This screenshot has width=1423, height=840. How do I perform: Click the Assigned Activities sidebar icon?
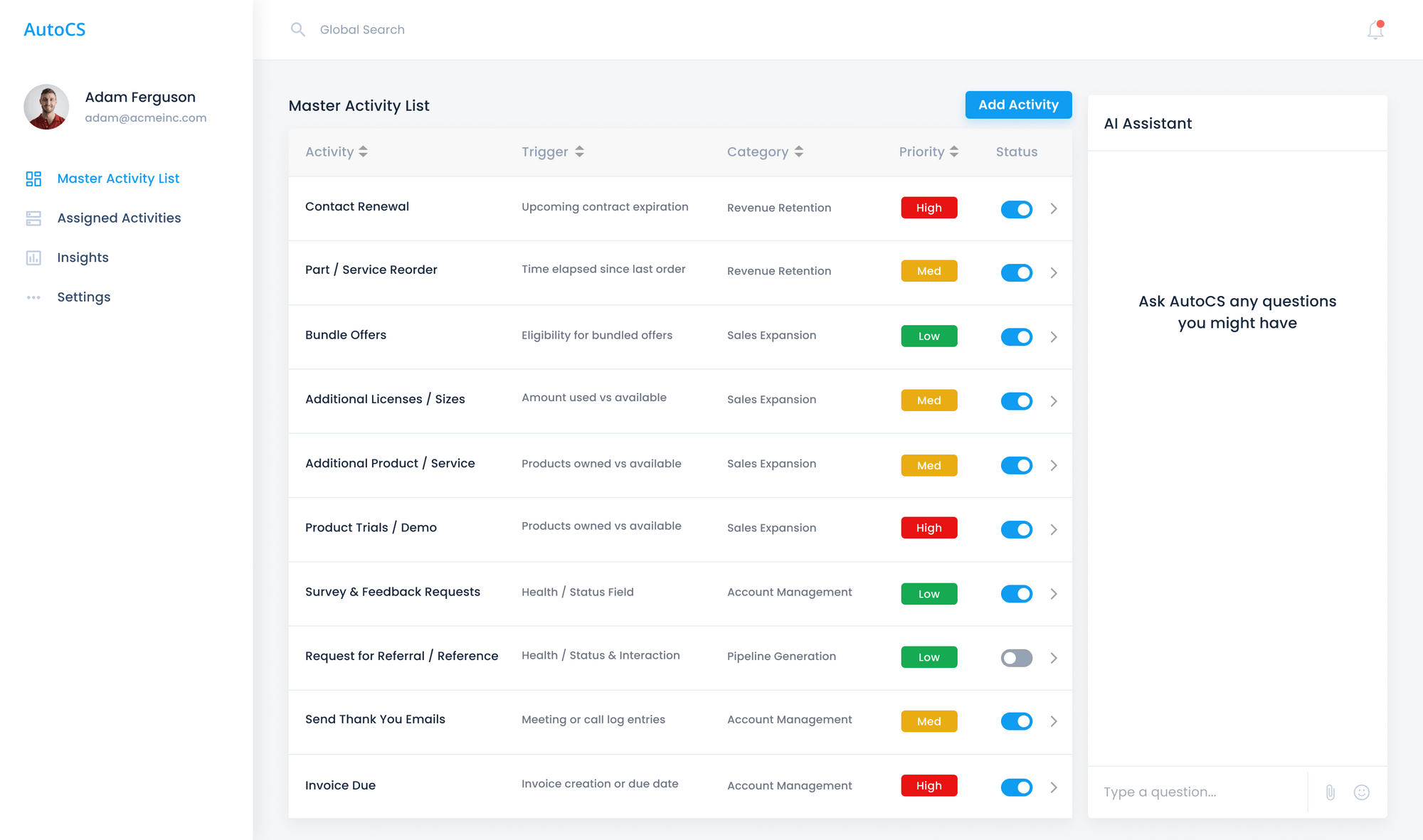33,218
